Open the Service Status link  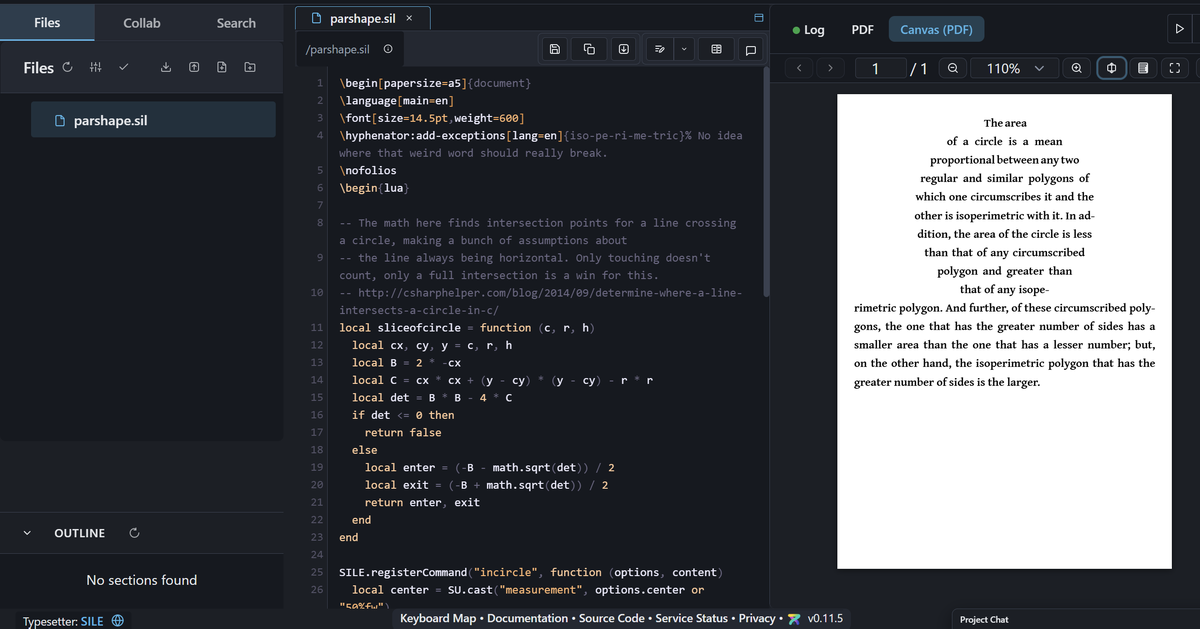coord(692,618)
